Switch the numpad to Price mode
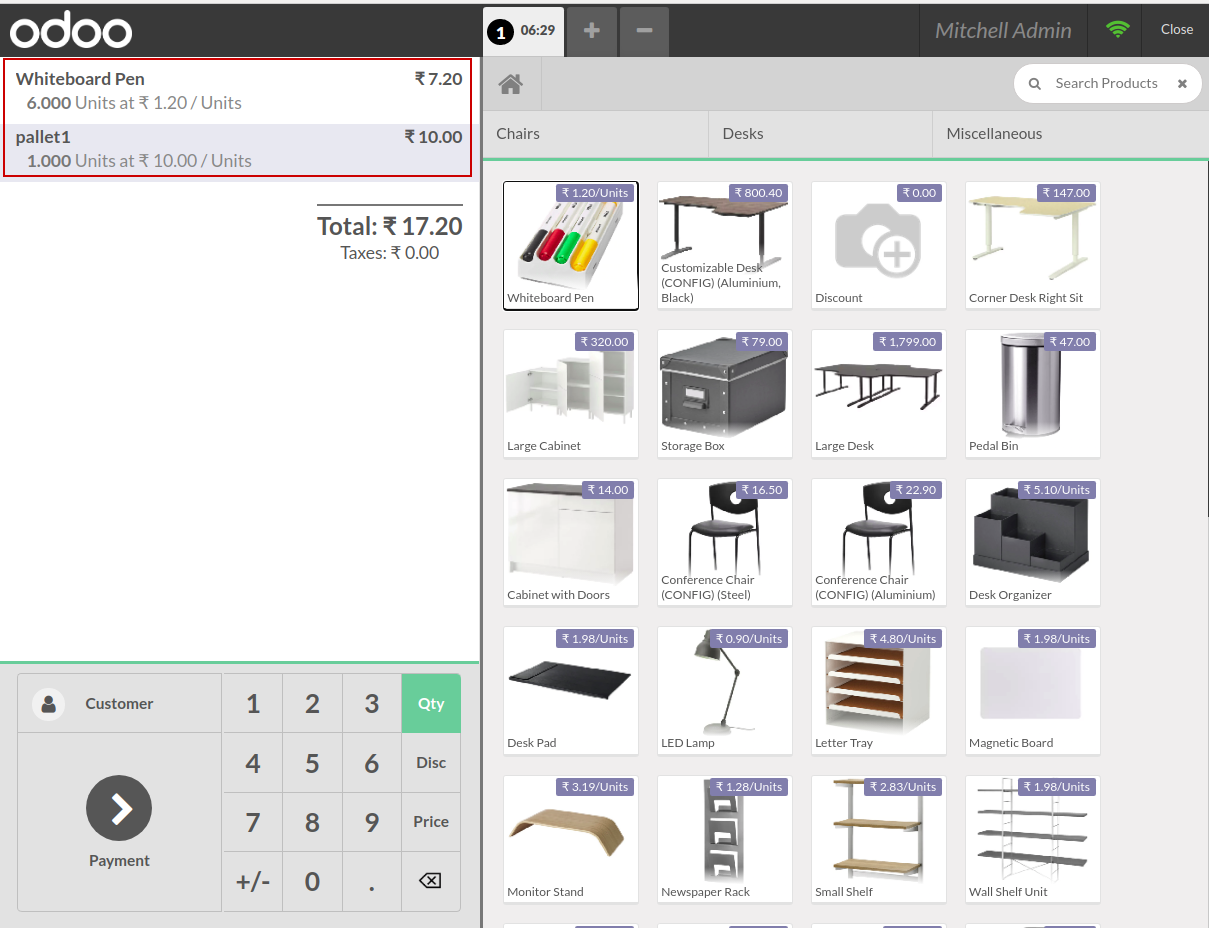1209x928 pixels. click(431, 822)
